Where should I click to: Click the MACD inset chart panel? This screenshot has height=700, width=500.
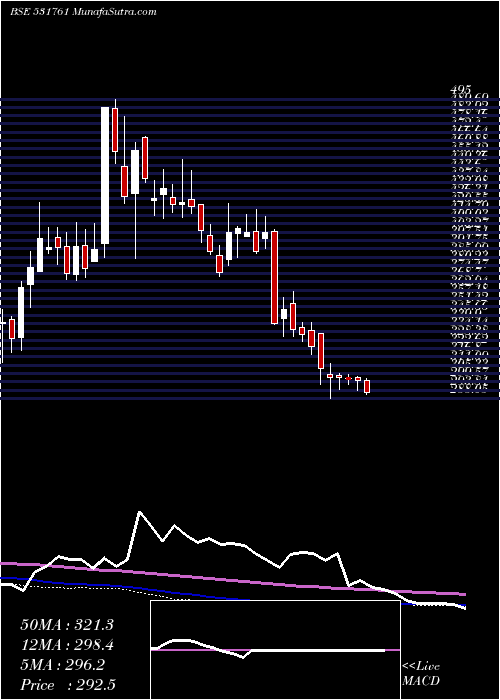275,650
